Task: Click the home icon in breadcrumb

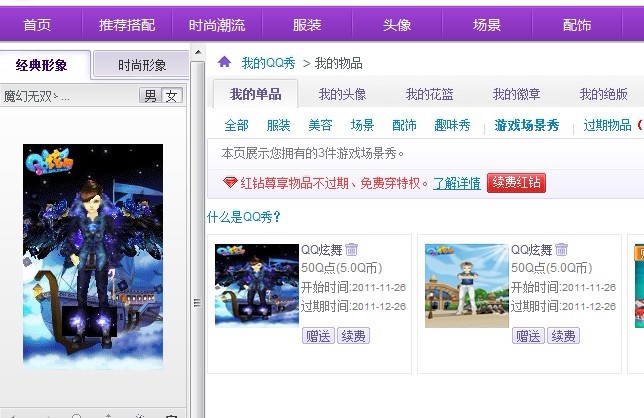Action: pyautogui.click(x=224, y=62)
